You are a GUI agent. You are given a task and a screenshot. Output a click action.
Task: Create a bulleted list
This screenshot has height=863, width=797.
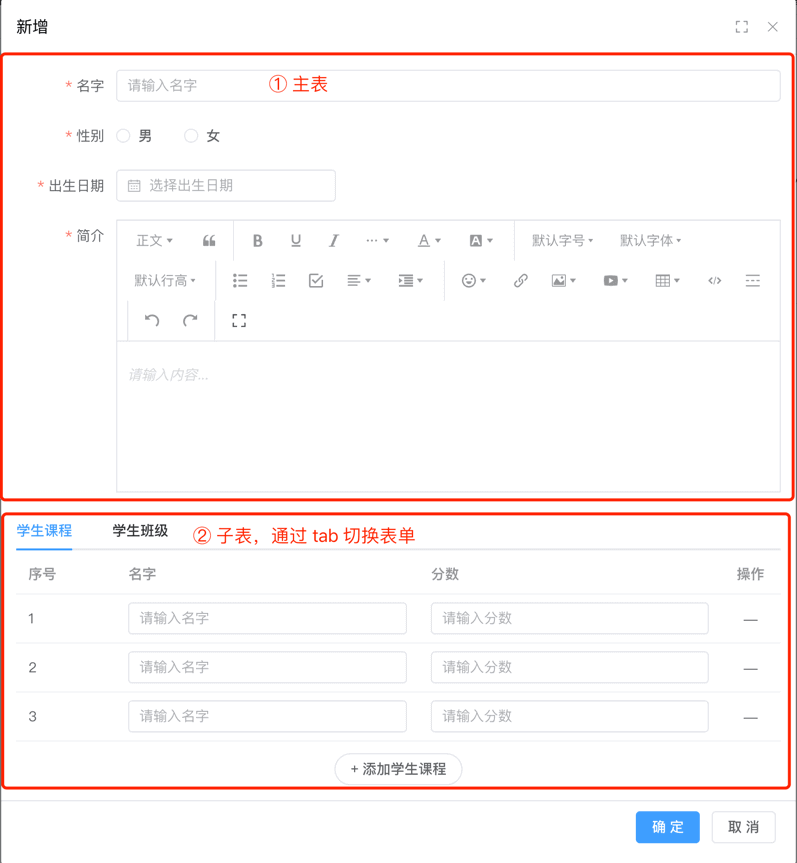240,281
